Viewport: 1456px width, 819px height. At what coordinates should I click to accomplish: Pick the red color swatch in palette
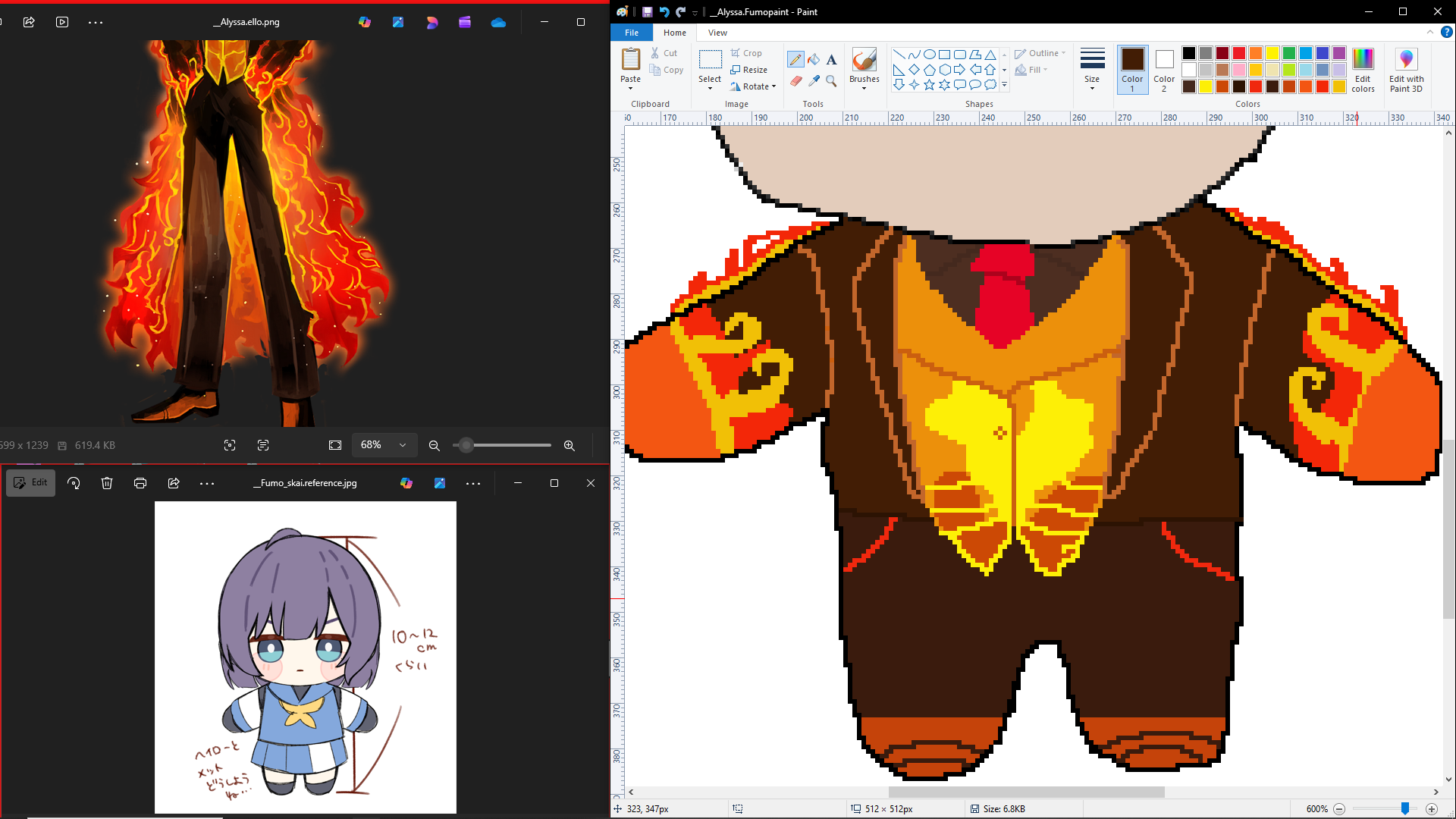1239,53
